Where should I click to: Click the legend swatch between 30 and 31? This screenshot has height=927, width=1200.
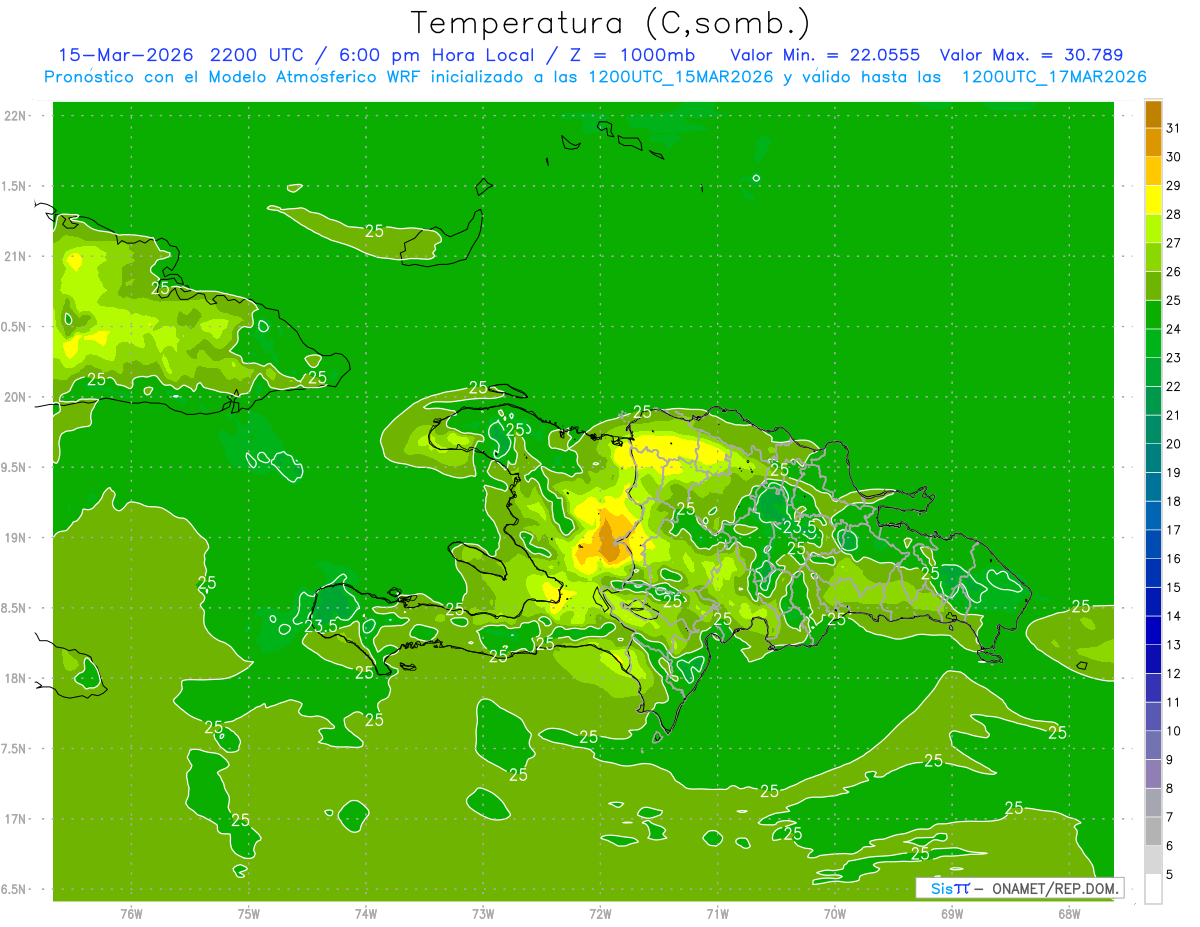[x=1153, y=143]
